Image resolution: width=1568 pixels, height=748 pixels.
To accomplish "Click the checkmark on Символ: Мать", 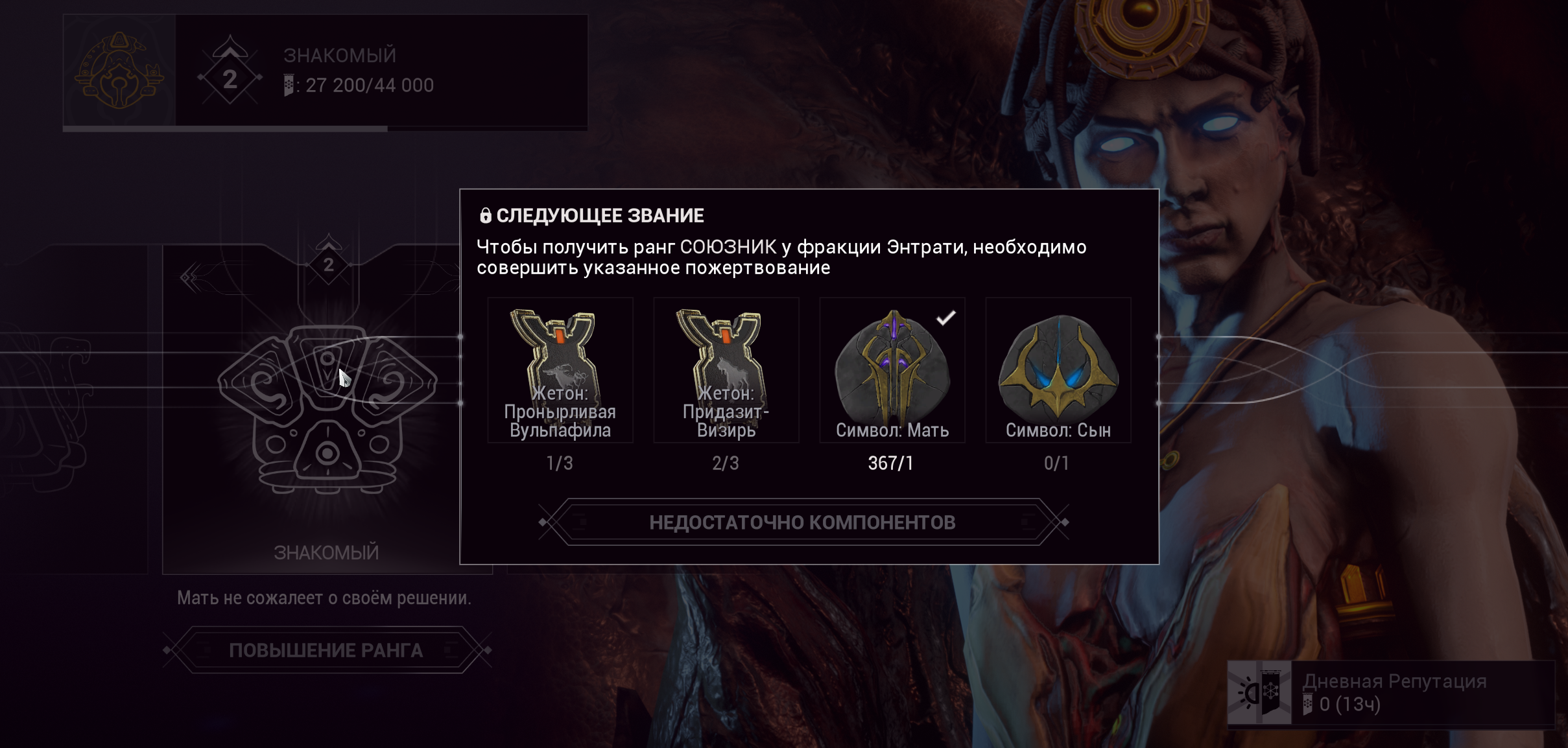I will pos(946,317).
